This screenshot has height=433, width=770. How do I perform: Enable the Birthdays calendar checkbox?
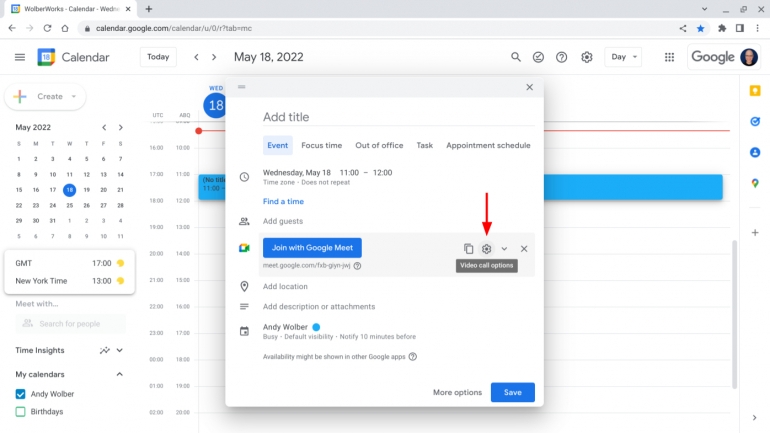pos(20,411)
